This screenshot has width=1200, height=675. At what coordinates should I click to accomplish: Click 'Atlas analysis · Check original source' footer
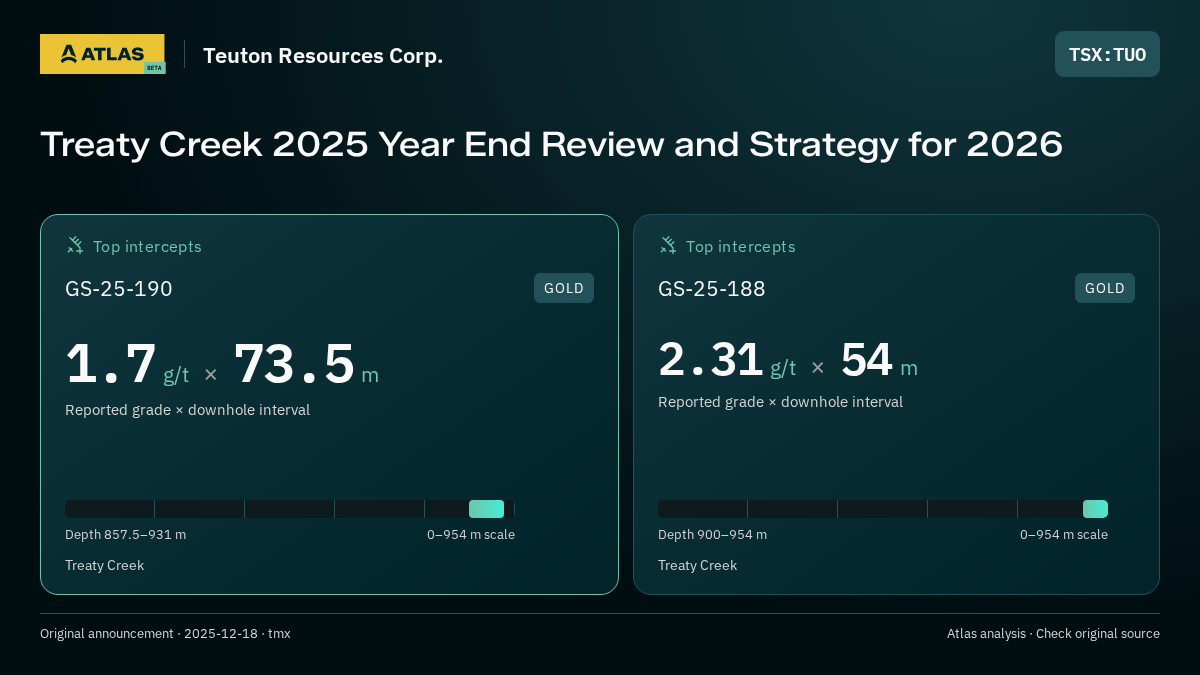1053,634
